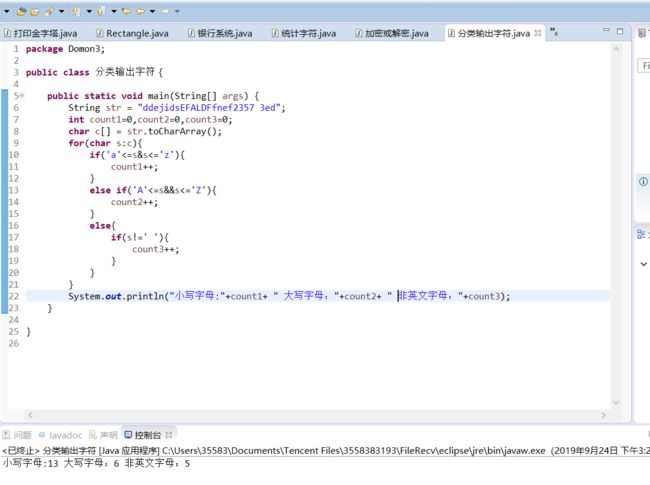Click the editor vertical scrollbar down arrow
650x485 pixels.
pyautogui.click(x=616, y=403)
